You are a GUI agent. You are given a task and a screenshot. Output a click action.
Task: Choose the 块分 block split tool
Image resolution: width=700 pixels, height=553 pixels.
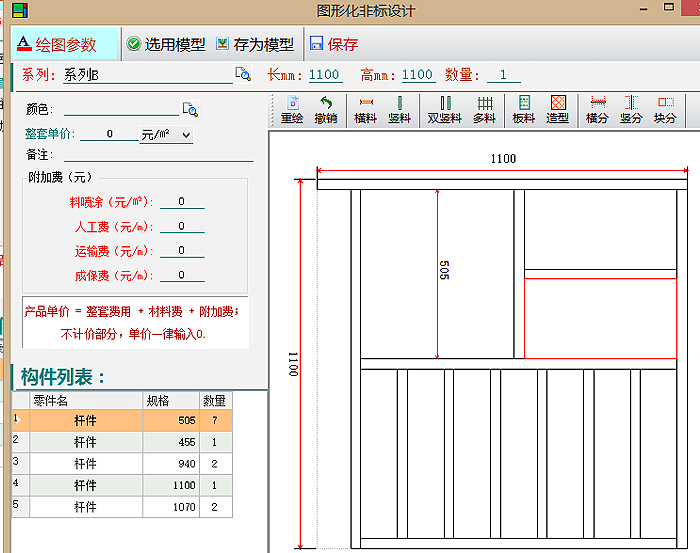[665, 110]
